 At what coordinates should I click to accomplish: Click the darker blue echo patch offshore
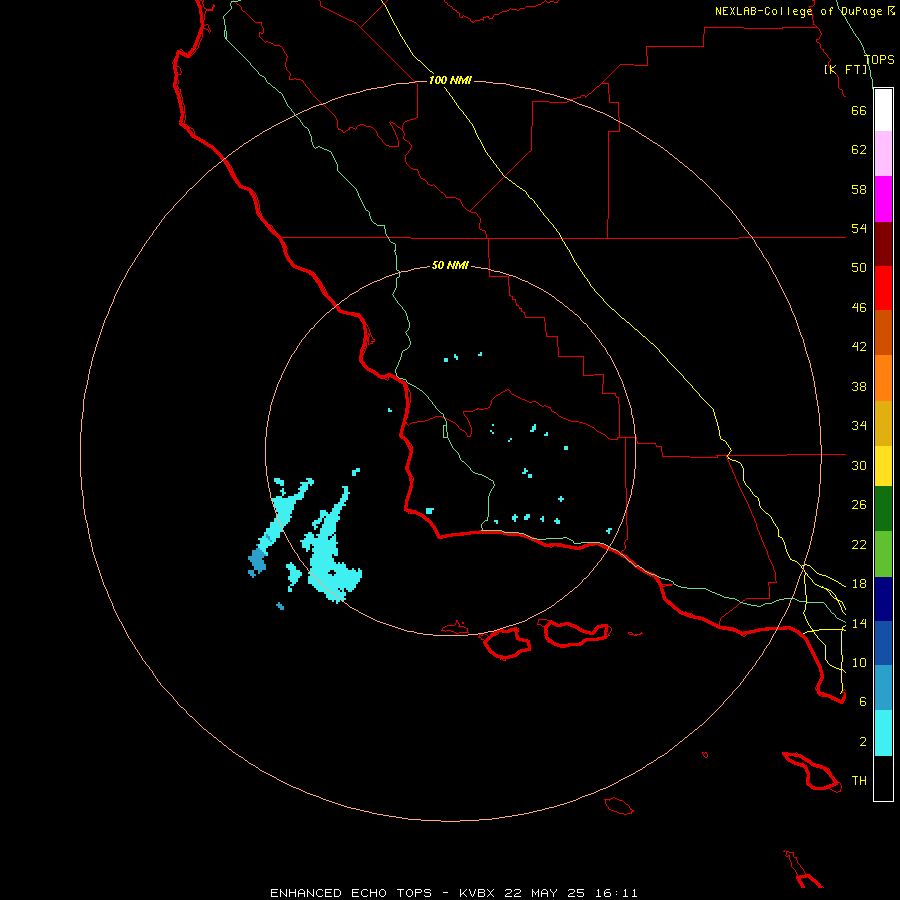pyautogui.click(x=257, y=561)
